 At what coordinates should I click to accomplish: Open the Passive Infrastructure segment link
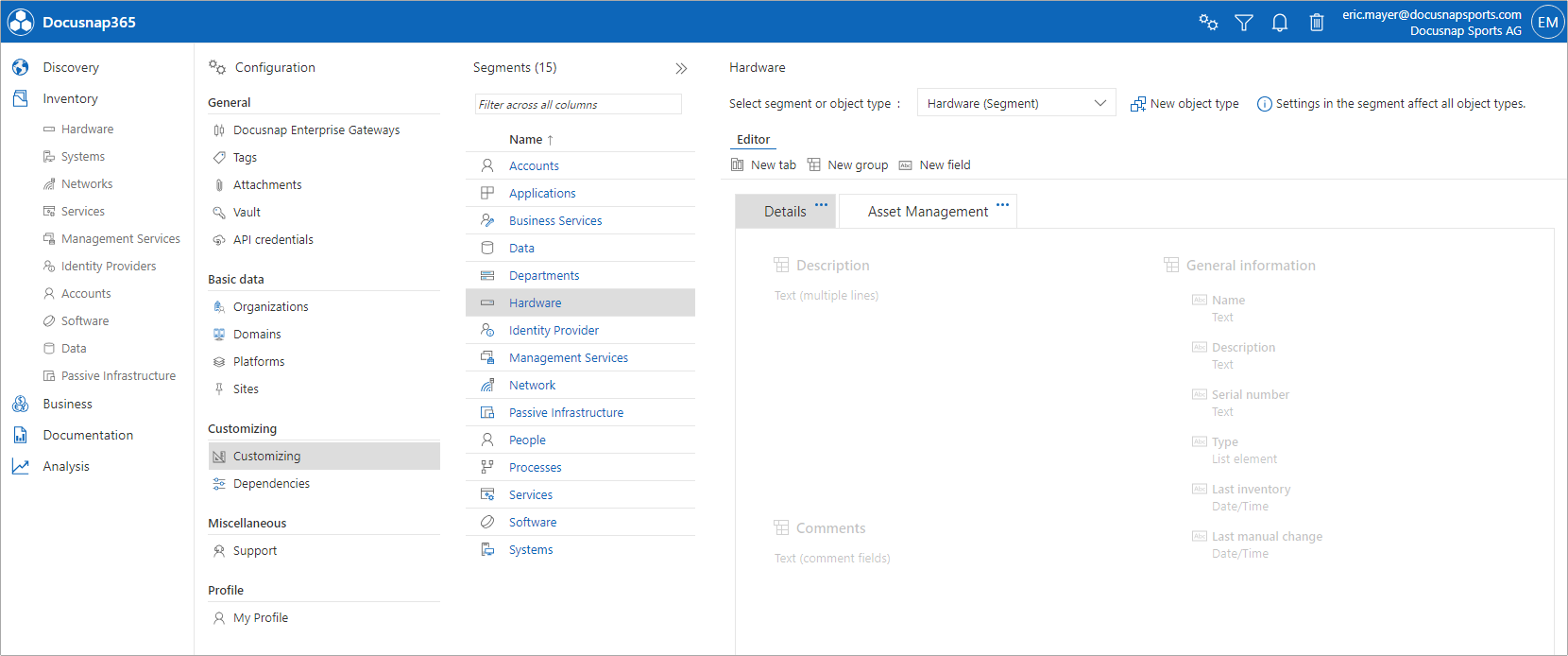(566, 413)
